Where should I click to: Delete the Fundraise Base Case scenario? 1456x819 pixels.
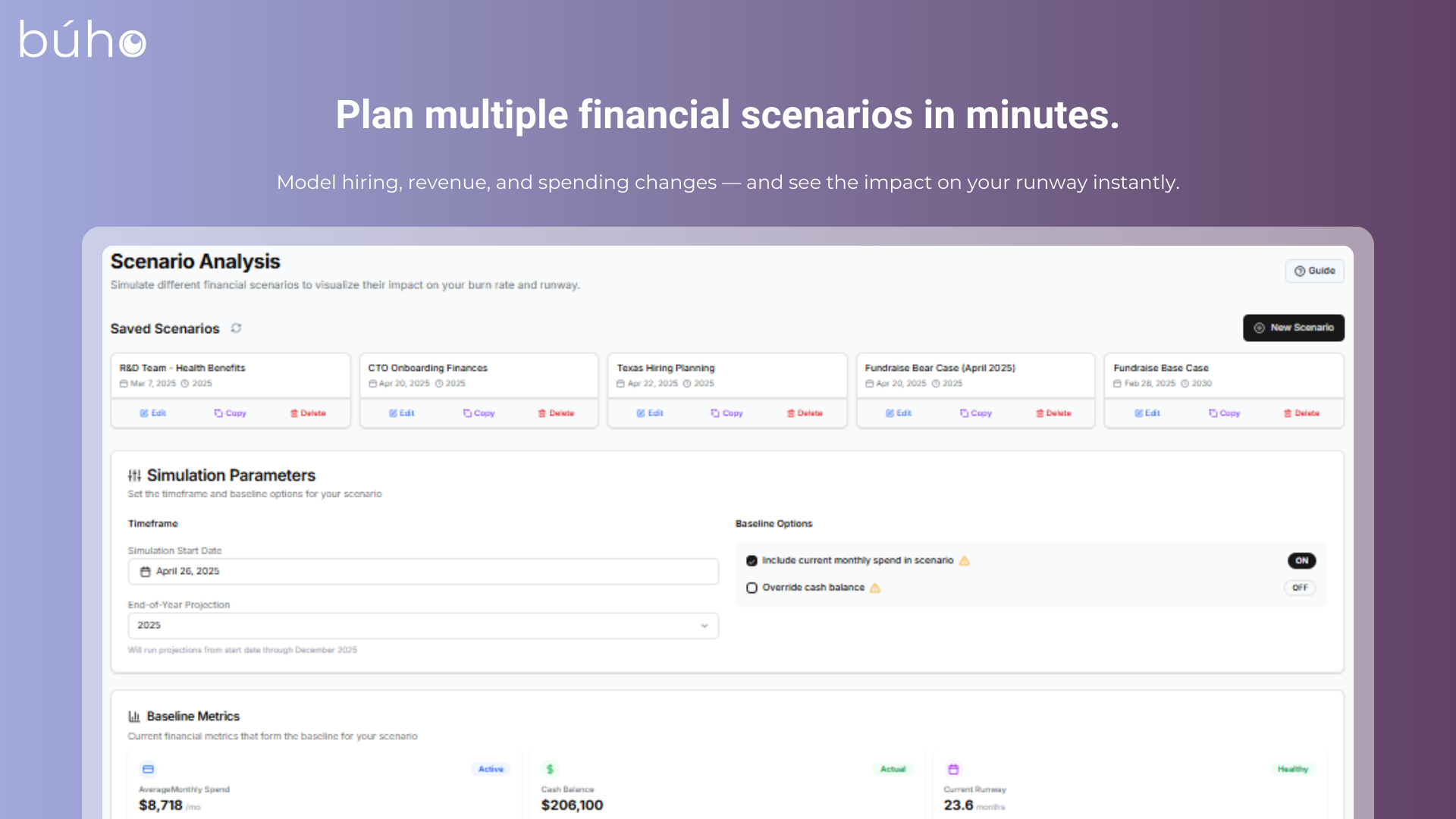click(1301, 413)
